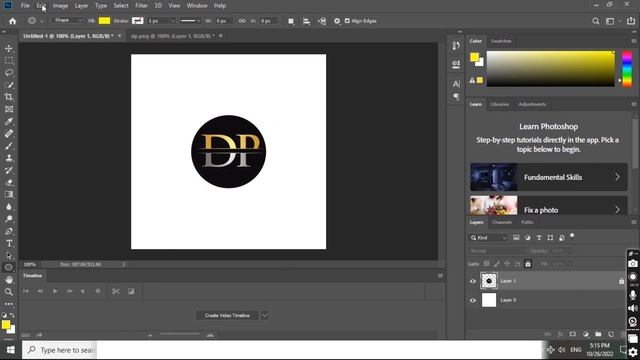Screen dimensions: 640x360
Task: Create a new group folder in Layers panel
Action: pyautogui.click(x=598, y=334)
